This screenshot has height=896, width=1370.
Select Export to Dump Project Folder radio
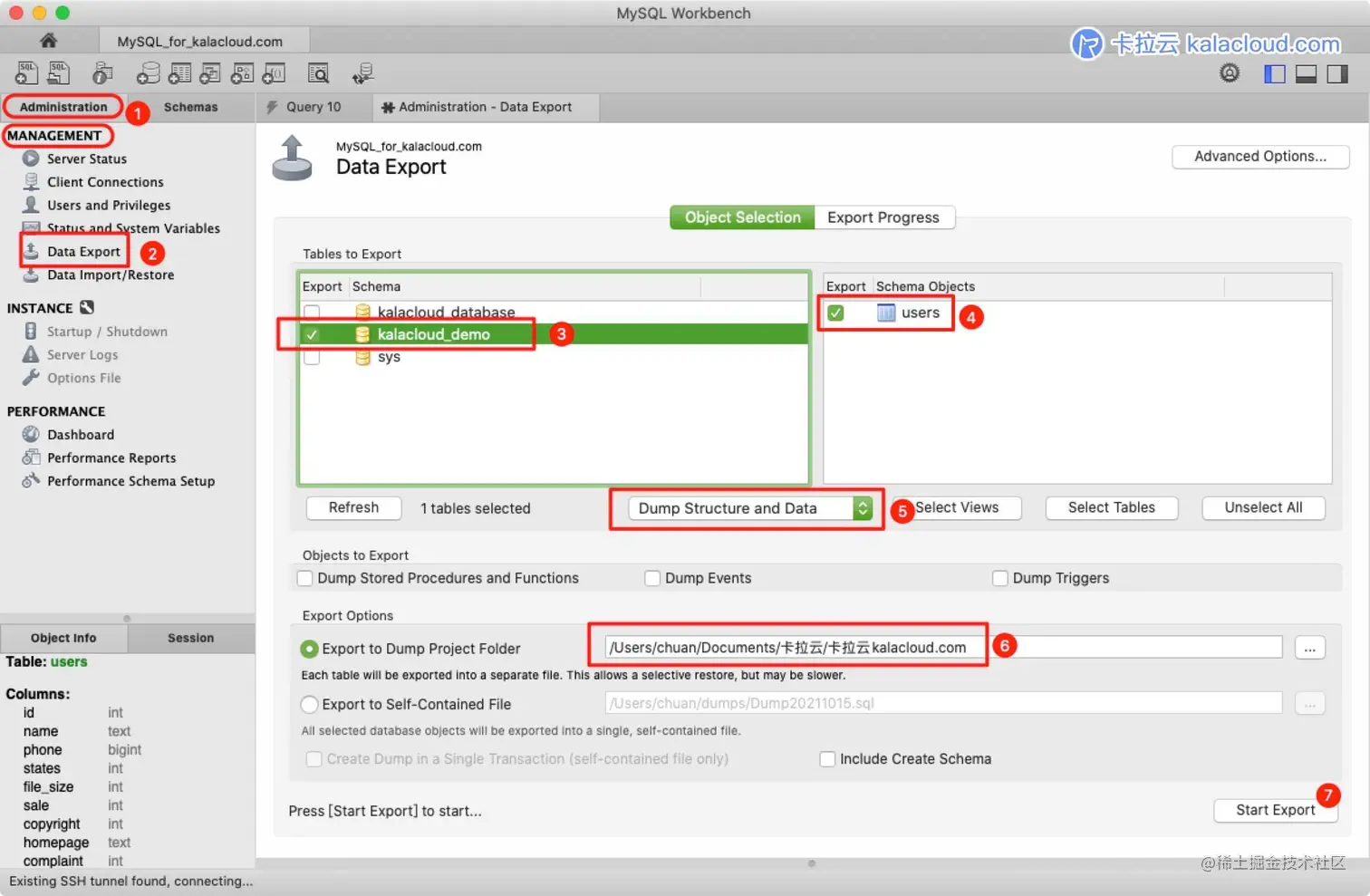(310, 649)
